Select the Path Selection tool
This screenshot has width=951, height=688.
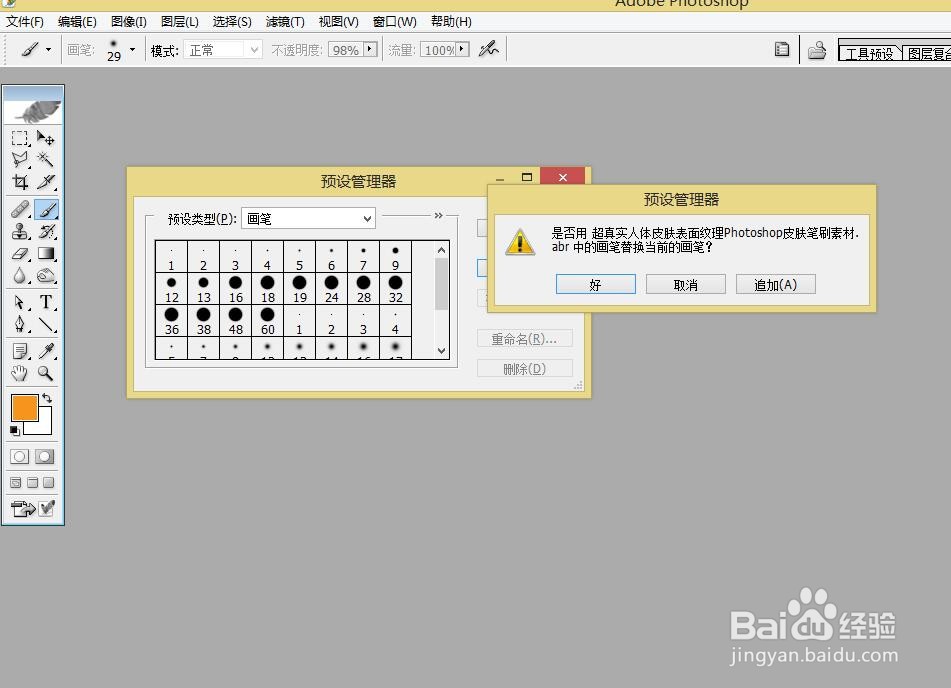20,302
